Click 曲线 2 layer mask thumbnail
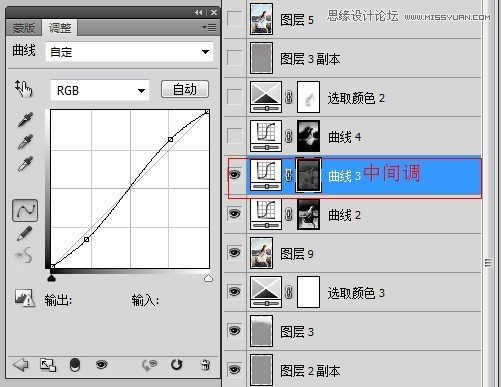The height and width of the screenshot is (387, 501). tap(308, 214)
